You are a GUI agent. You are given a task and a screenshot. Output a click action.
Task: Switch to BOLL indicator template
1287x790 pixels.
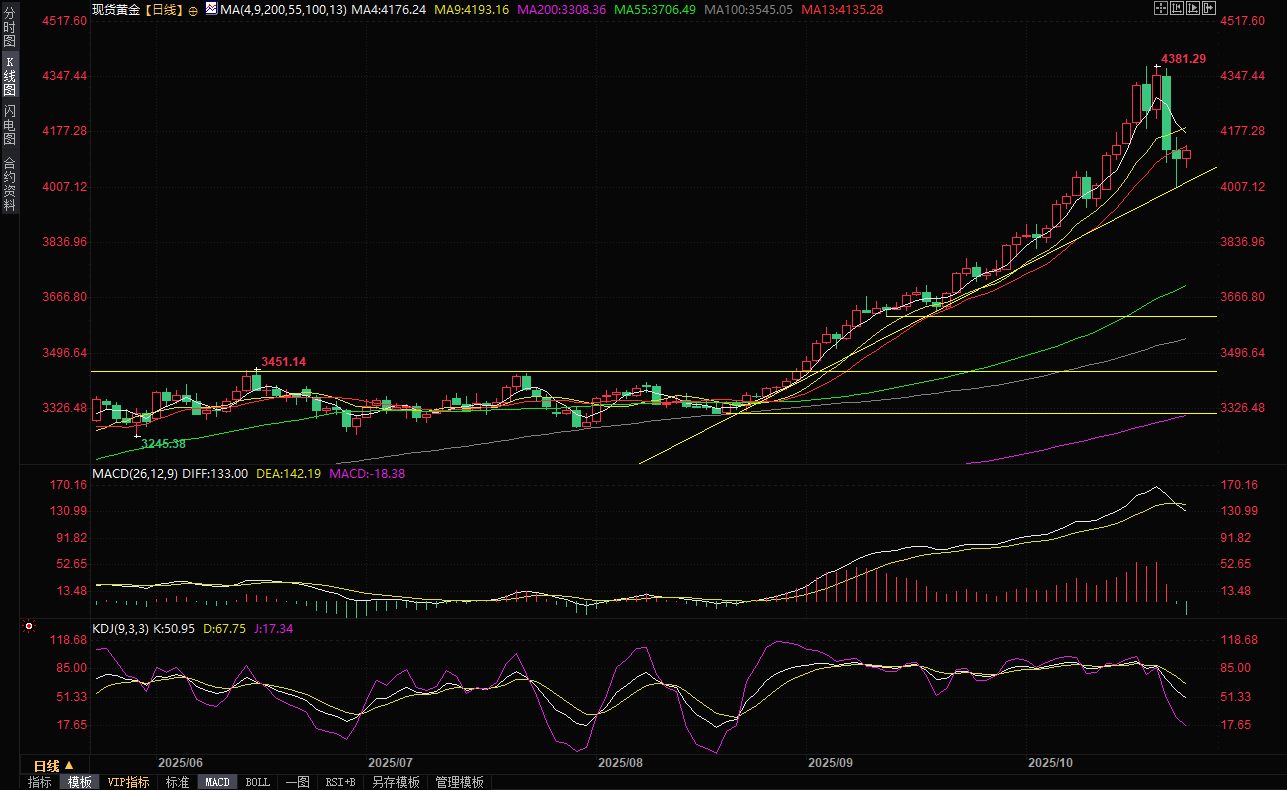point(257,782)
